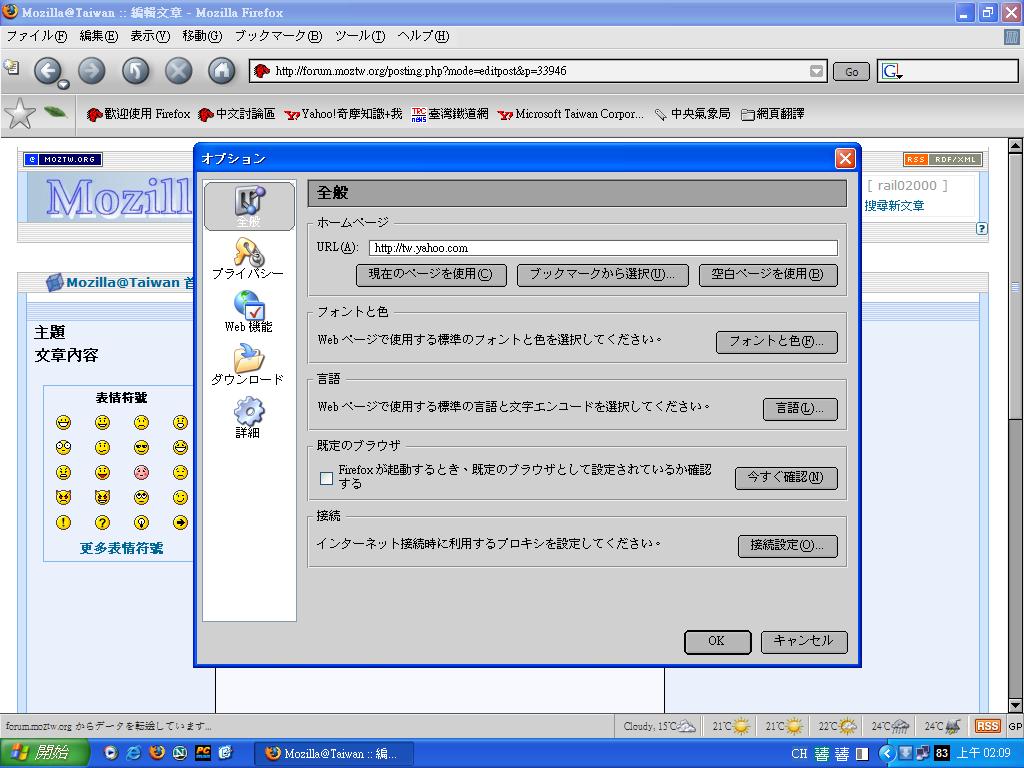
Task: Click the browser Reload toolbar button
Action: [135, 71]
